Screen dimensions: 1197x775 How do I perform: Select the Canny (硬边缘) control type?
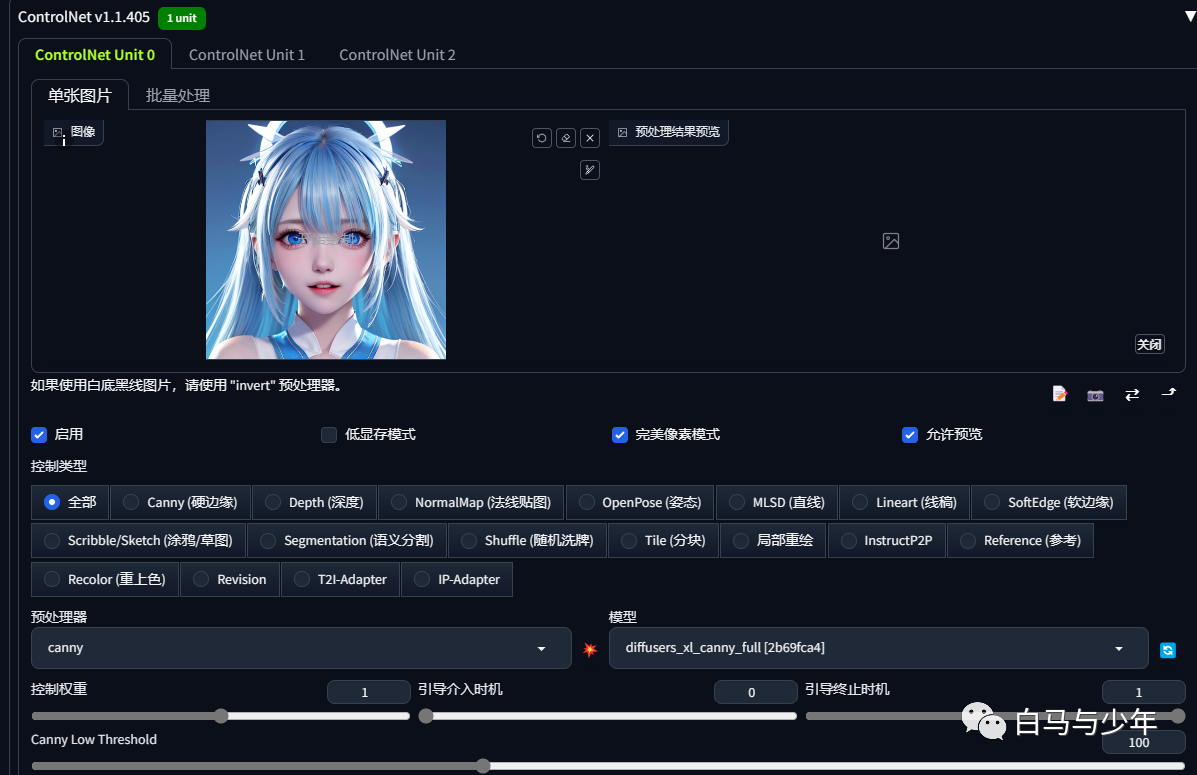tap(180, 502)
